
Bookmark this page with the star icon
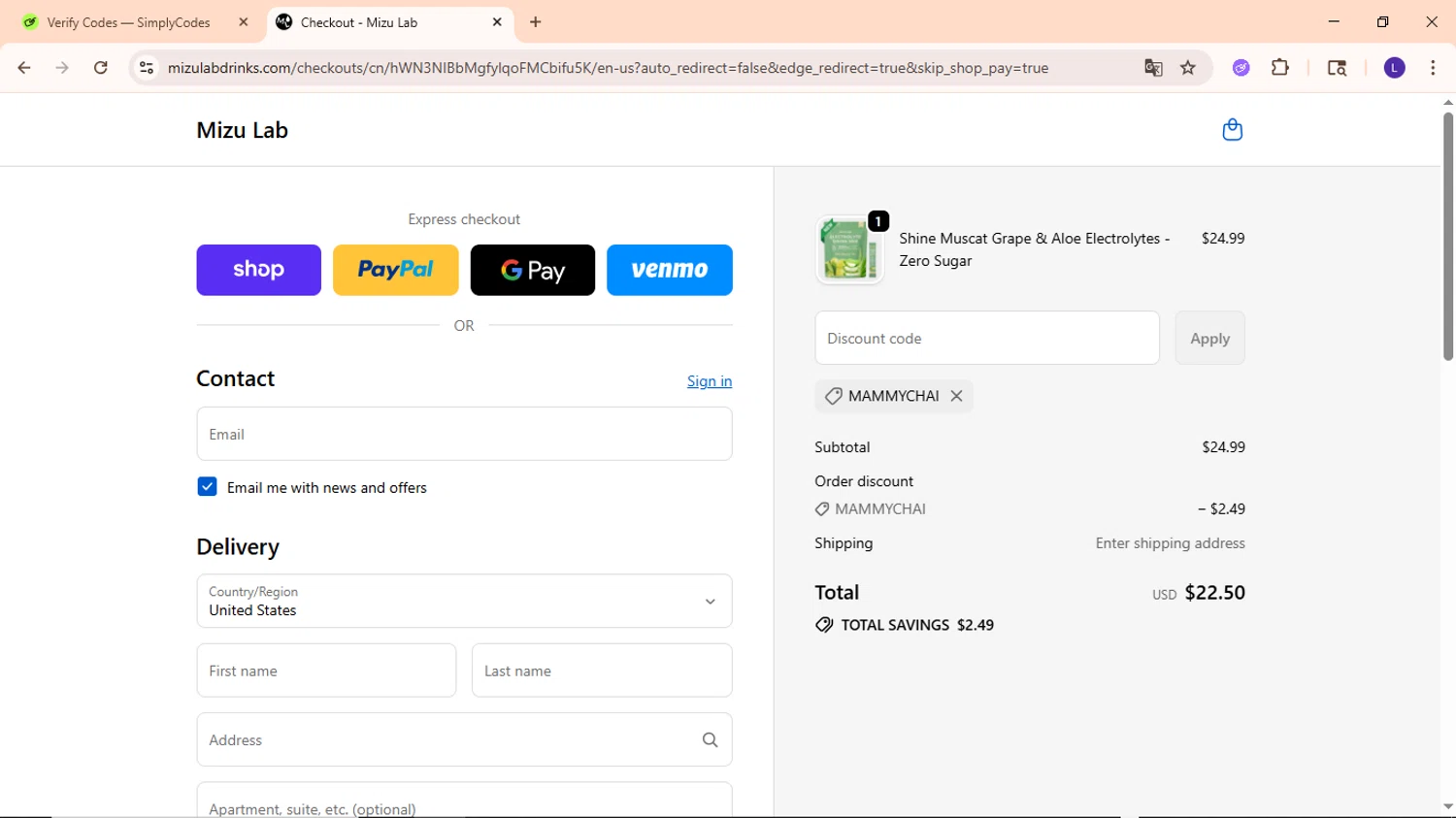(1188, 68)
